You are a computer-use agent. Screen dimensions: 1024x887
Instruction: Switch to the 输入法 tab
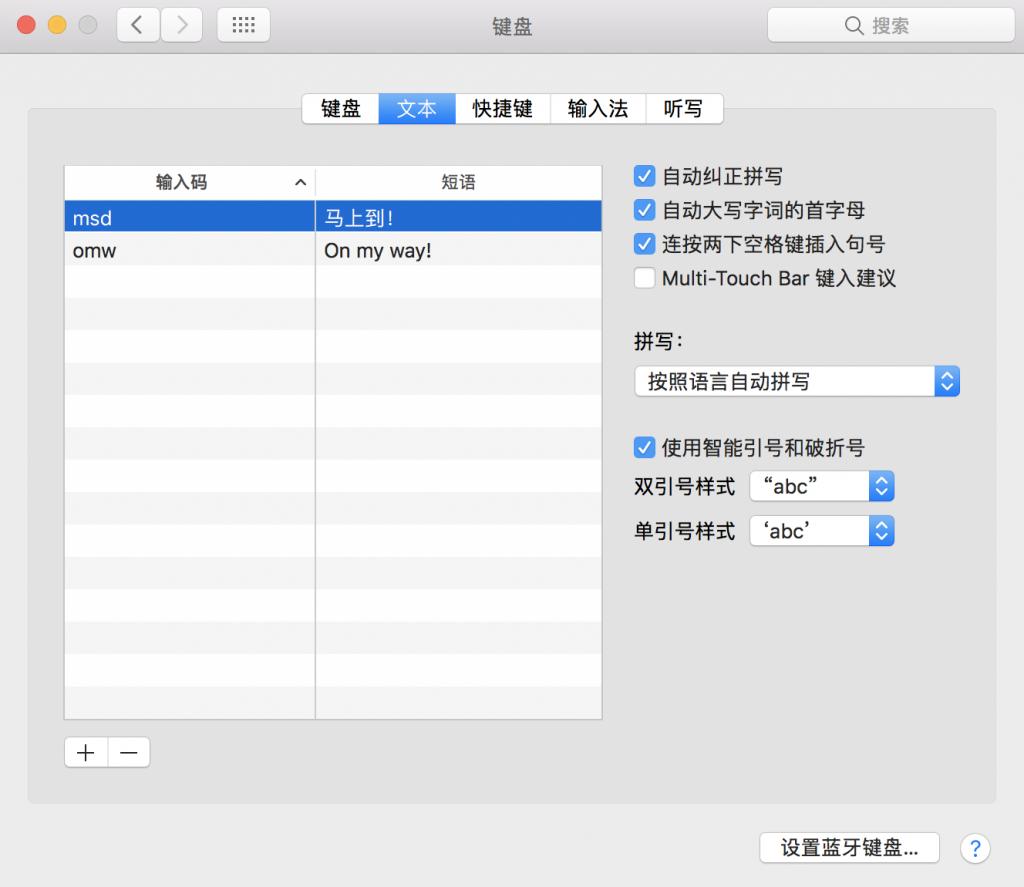point(597,108)
